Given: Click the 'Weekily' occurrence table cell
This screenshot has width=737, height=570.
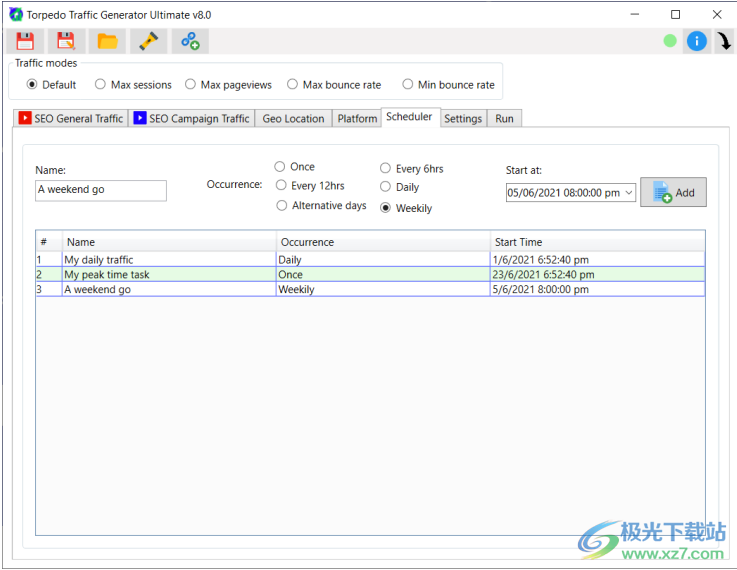Looking at the screenshot, I should [383, 289].
